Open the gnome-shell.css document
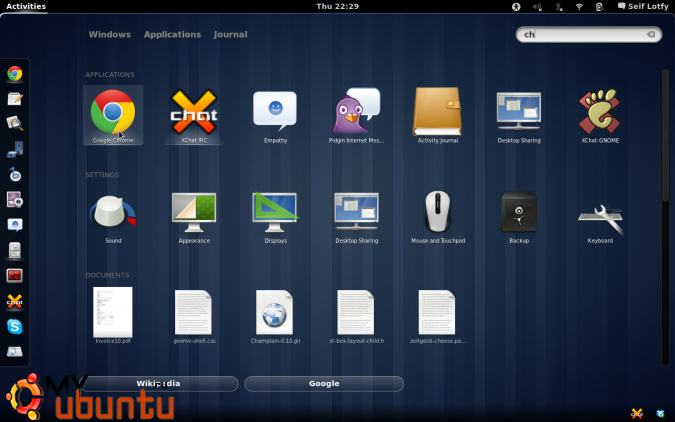 (x=194, y=316)
